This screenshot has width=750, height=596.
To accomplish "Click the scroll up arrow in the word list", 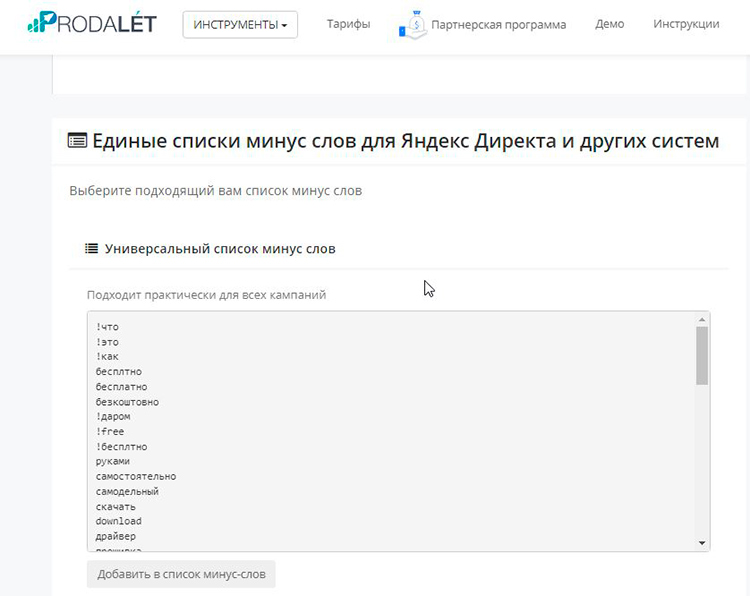I will tap(702, 319).
